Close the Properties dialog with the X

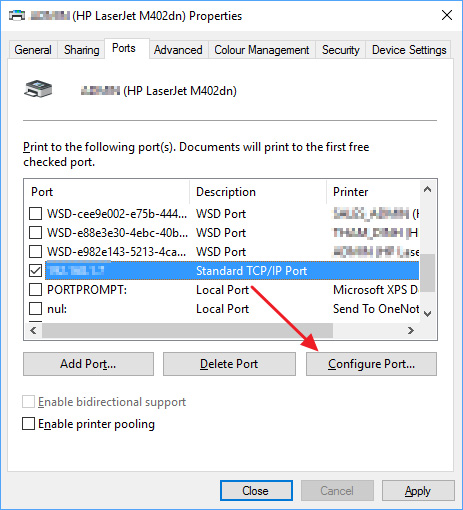point(447,15)
